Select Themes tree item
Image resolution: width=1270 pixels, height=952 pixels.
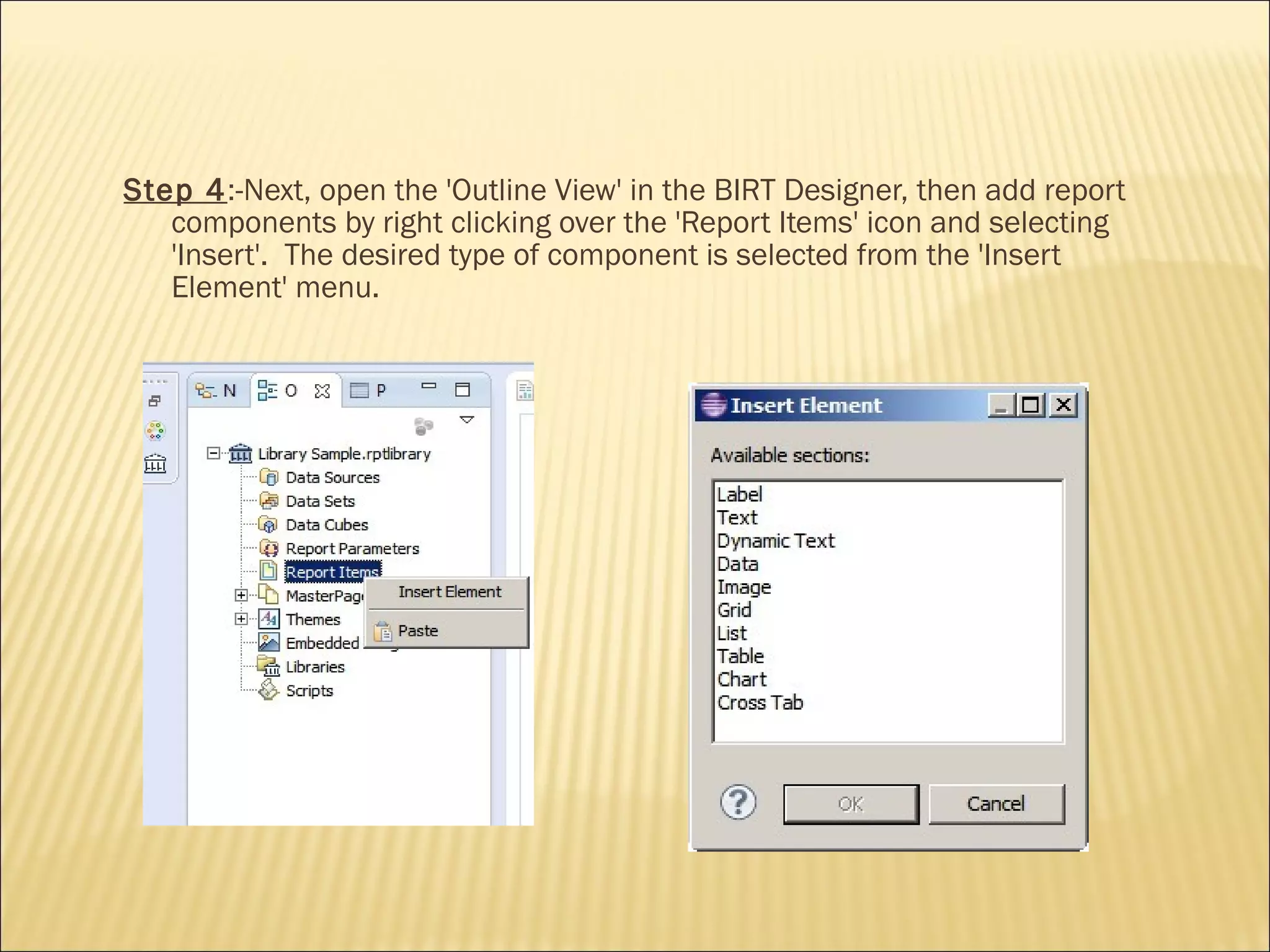coord(313,620)
